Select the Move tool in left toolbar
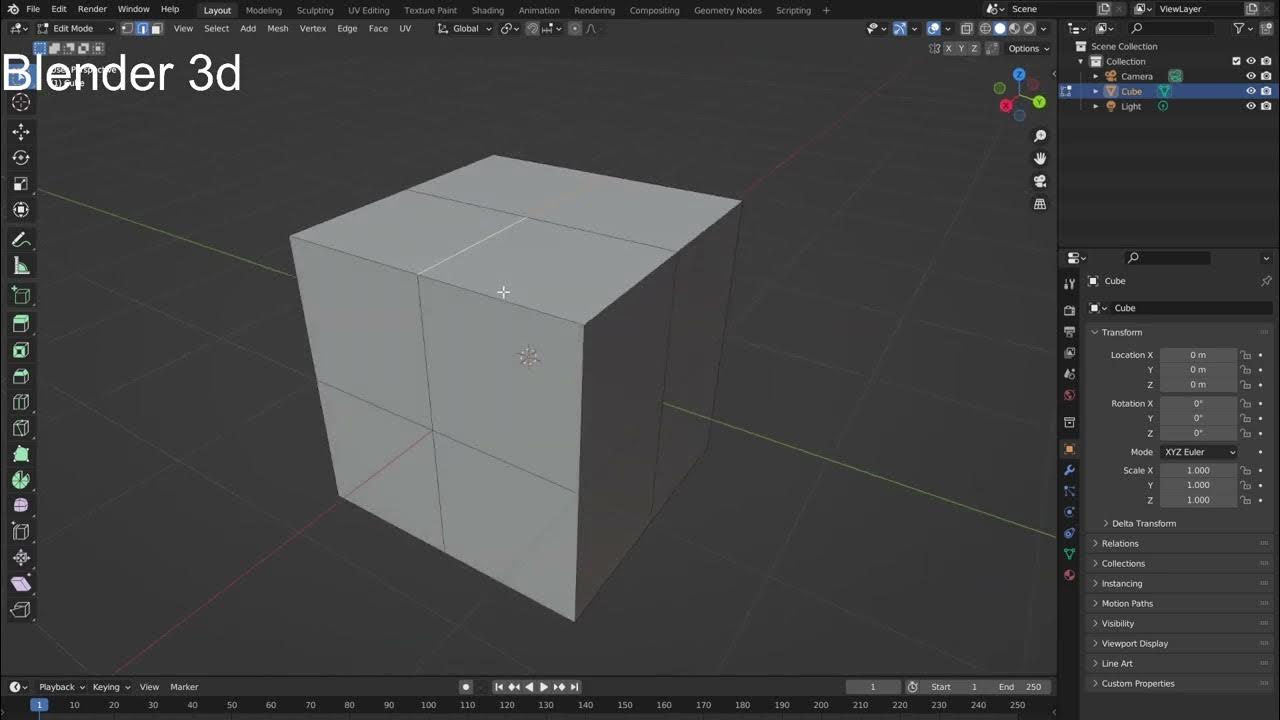Image resolution: width=1280 pixels, height=720 pixels. (21, 132)
